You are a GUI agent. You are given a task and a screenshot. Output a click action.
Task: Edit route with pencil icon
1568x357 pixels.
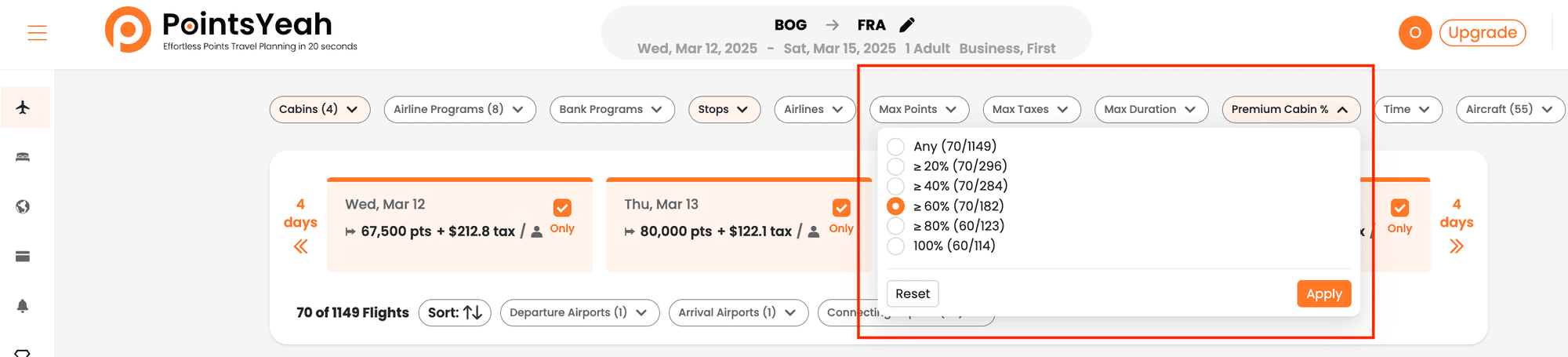907,25
